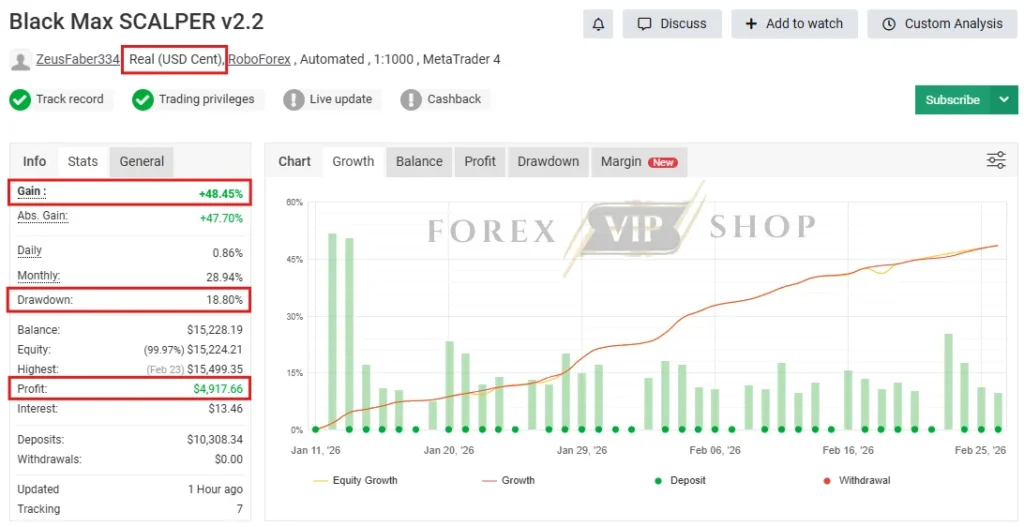Click the Jan 20, '26 axis label

449,451
